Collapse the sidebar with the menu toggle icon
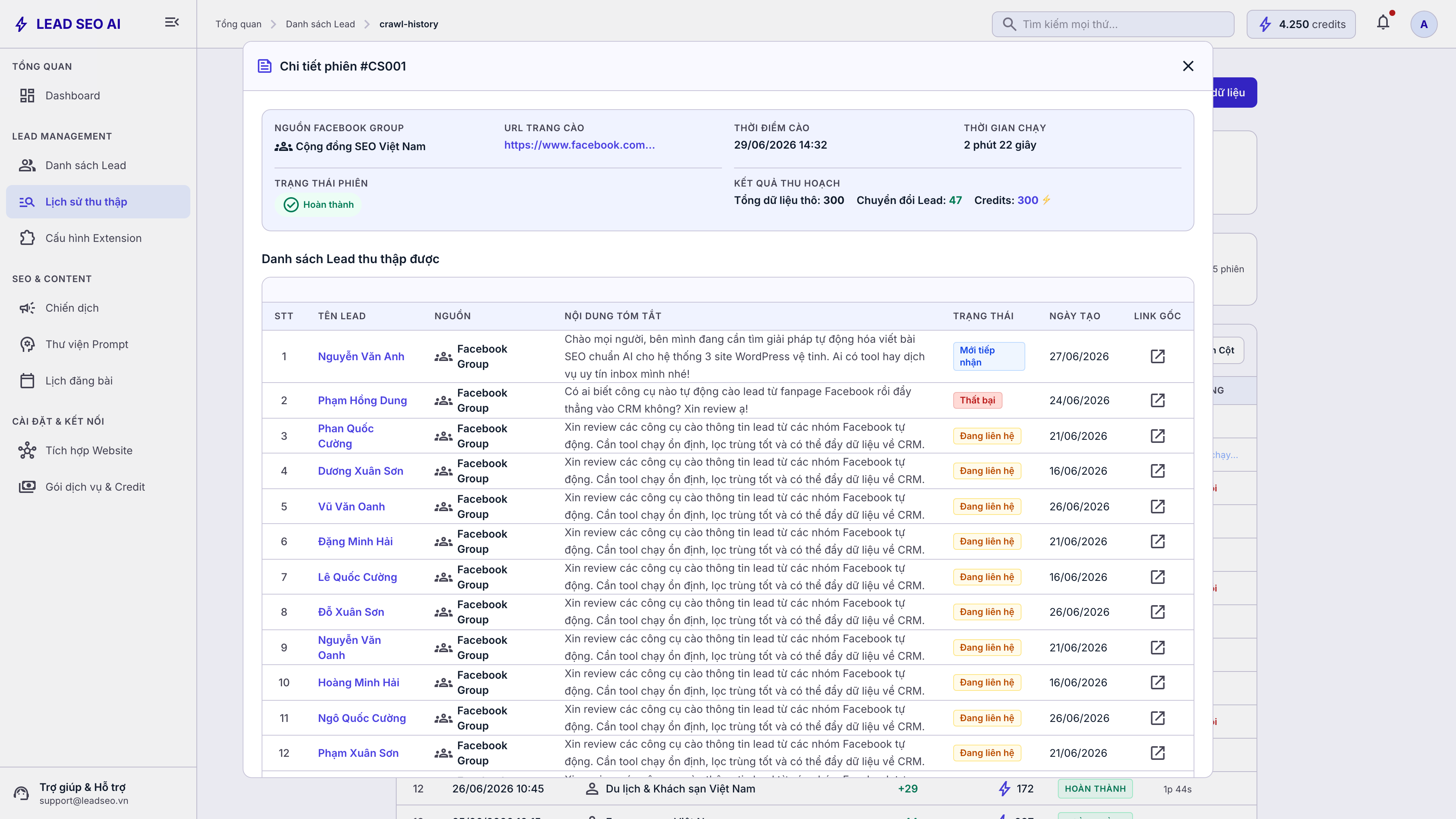 [x=172, y=23]
